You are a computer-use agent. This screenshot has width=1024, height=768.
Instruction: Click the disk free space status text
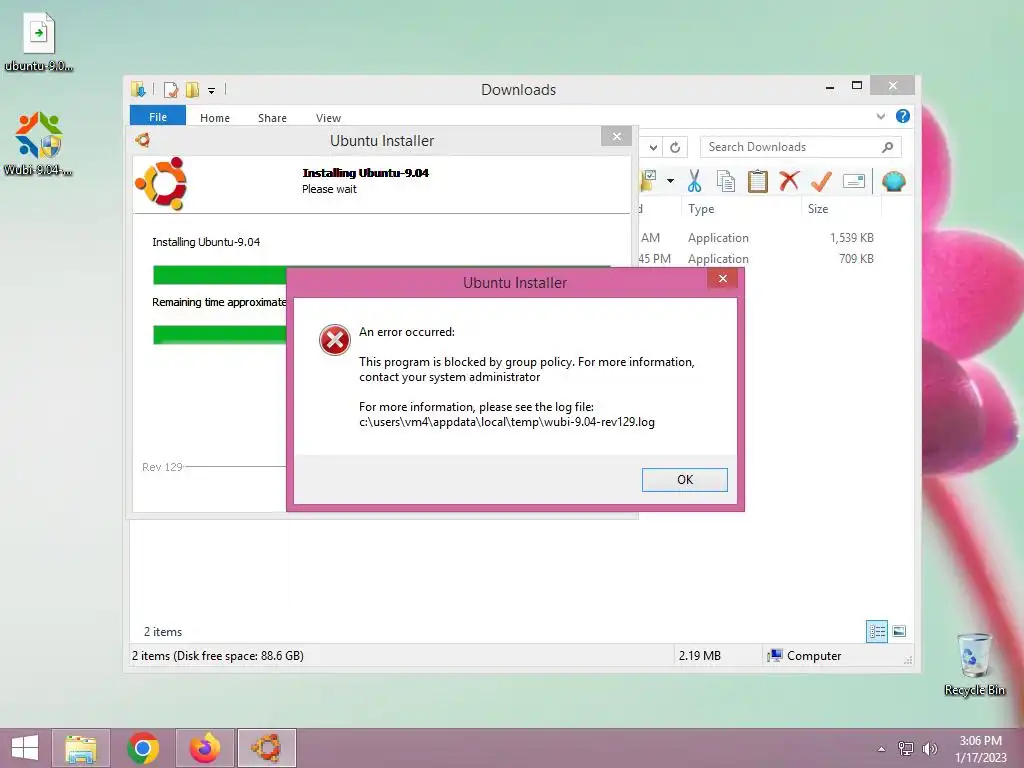(x=217, y=656)
